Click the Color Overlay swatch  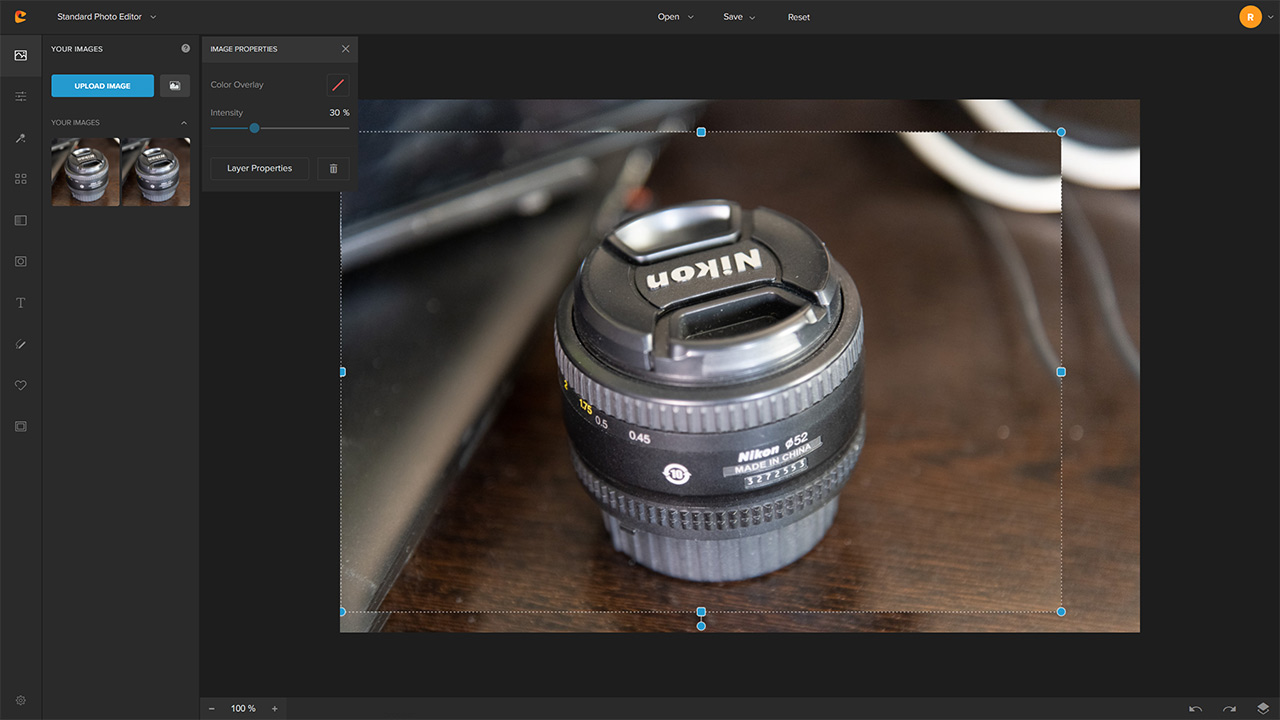tap(338, 85)
